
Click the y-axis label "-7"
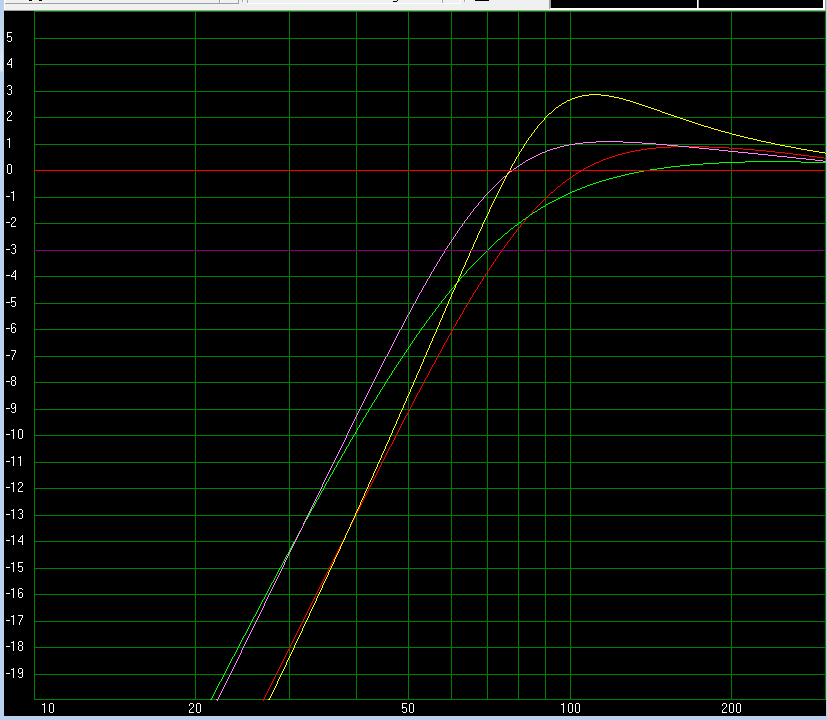11,356
